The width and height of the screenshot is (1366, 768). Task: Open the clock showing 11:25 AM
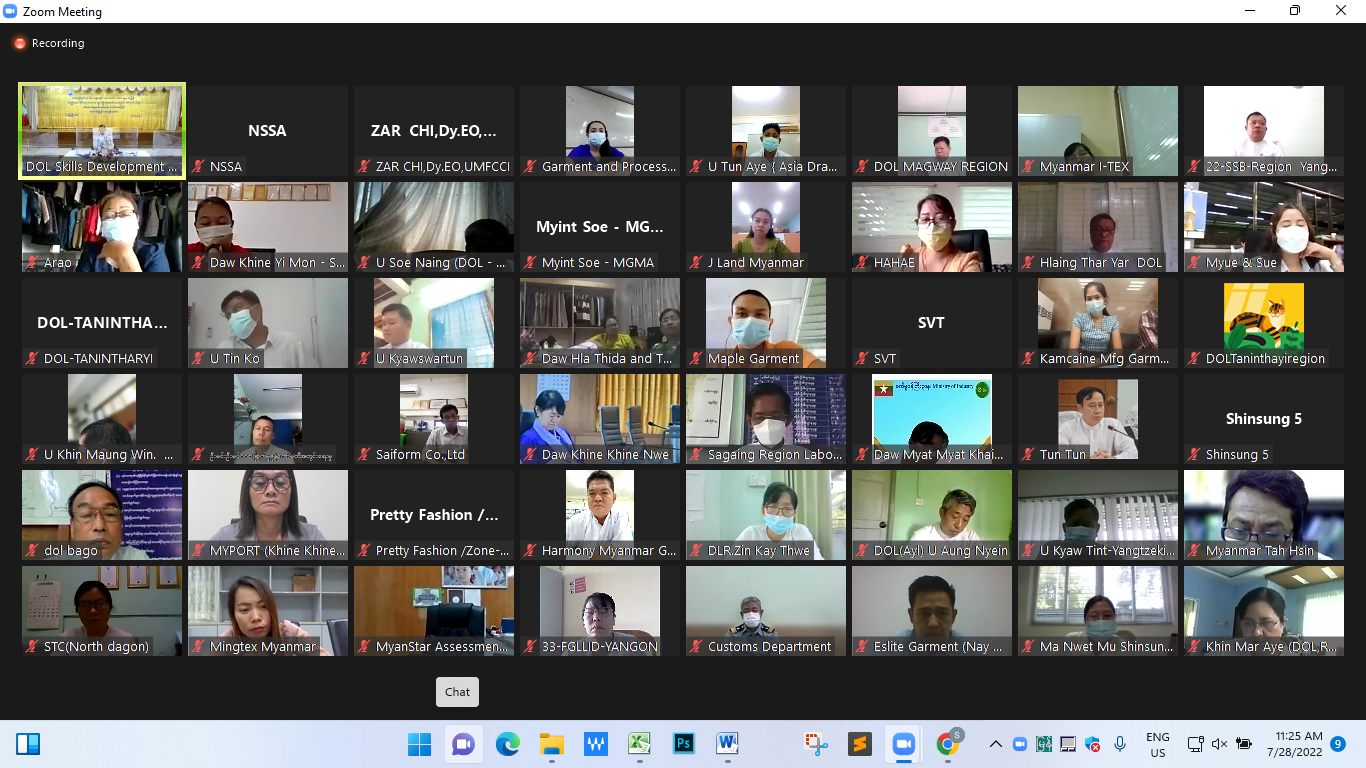(x=1294, y=744)
